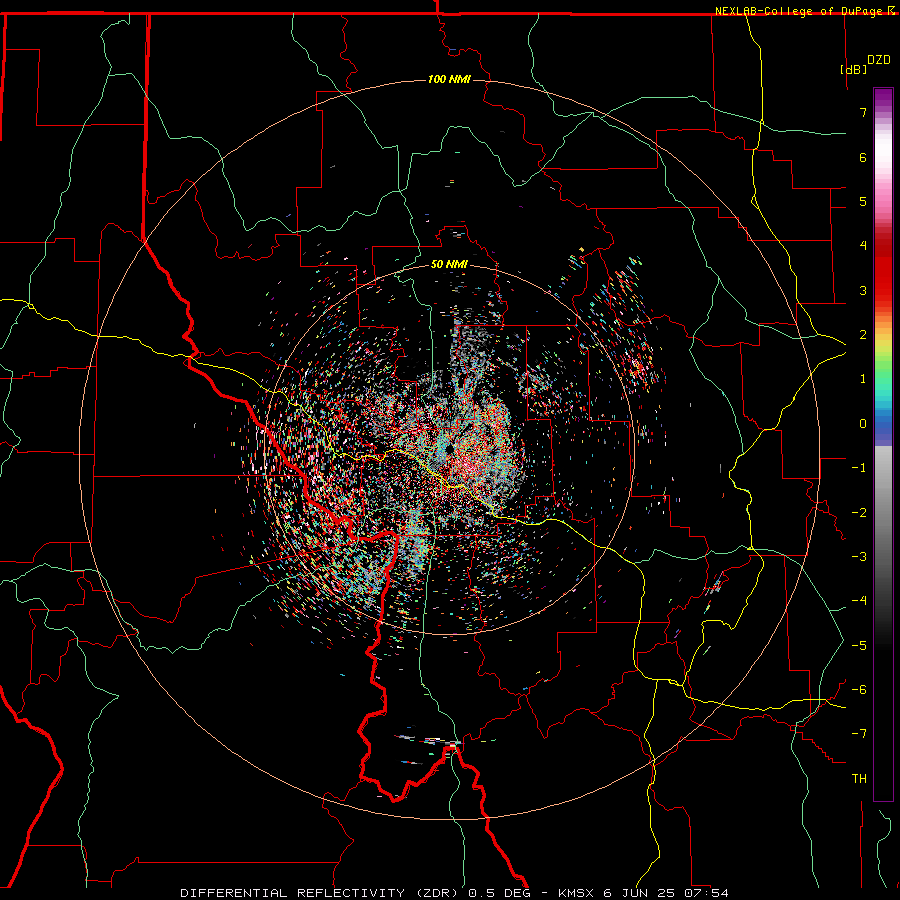Click the [dB] units label
The image size is (900, 900).
[x=853, y=69]
